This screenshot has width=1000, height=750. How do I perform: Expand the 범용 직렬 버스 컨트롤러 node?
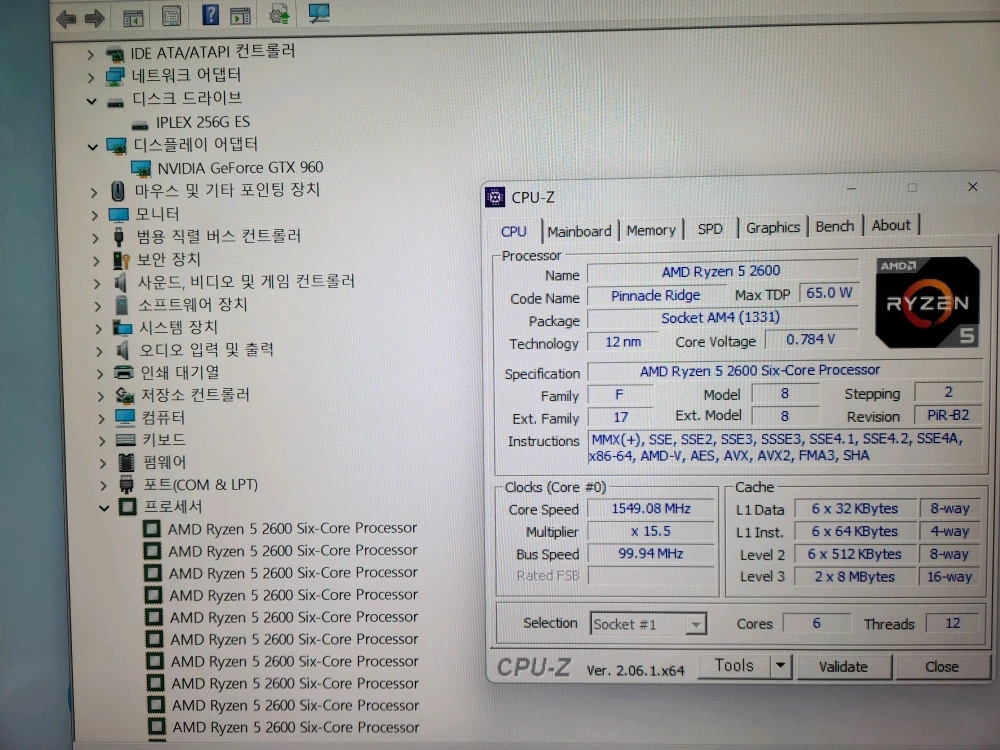95,238
